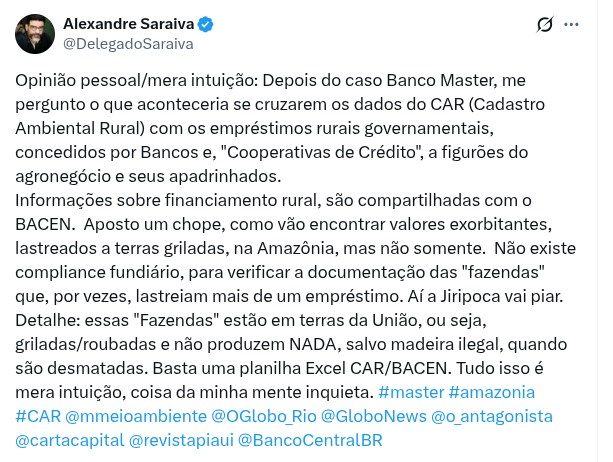Image resolution: width=613 pixels, height=462 pixels.
Task: Open the @DelegadoSaraiva handle link
Action: [x=128, y=43]
